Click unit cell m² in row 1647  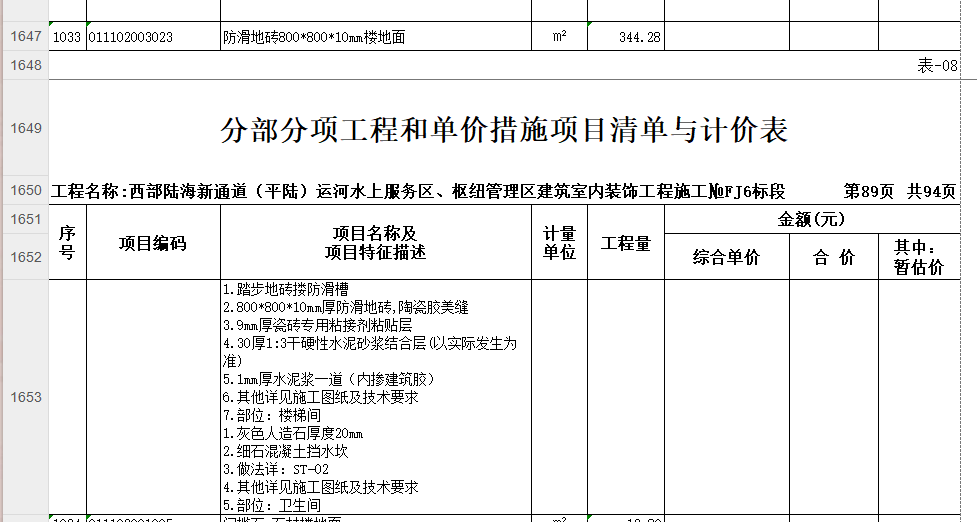coord(560,36)
